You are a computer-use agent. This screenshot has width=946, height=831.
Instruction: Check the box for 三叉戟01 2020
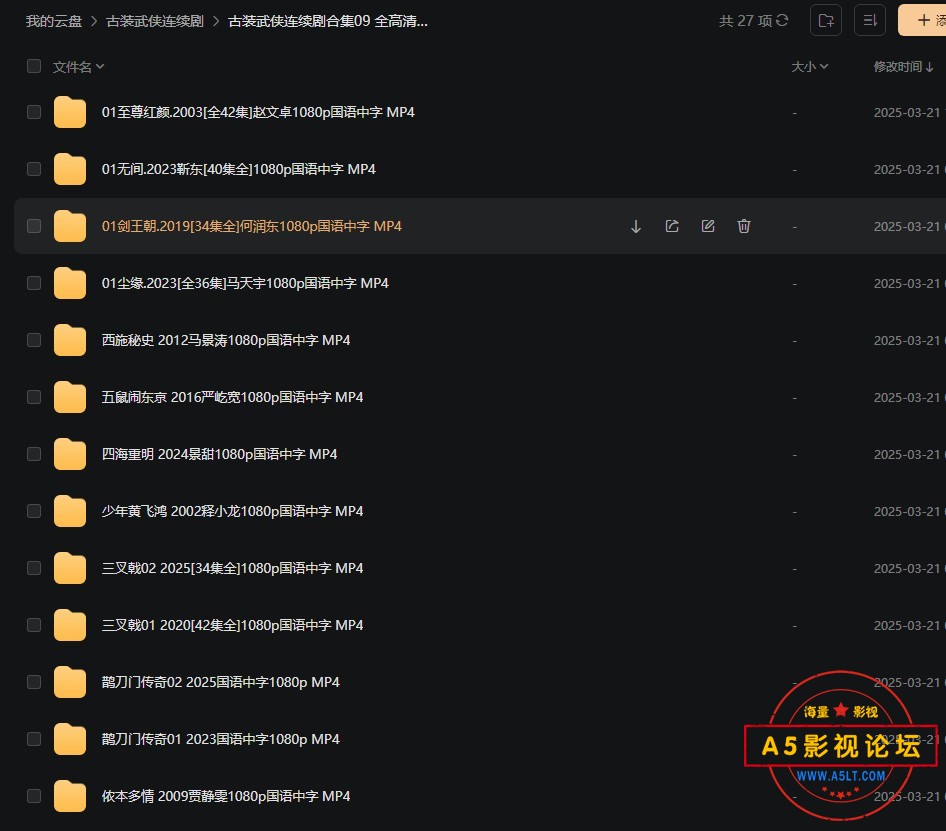pyautogui.click(x=34, y=625)
